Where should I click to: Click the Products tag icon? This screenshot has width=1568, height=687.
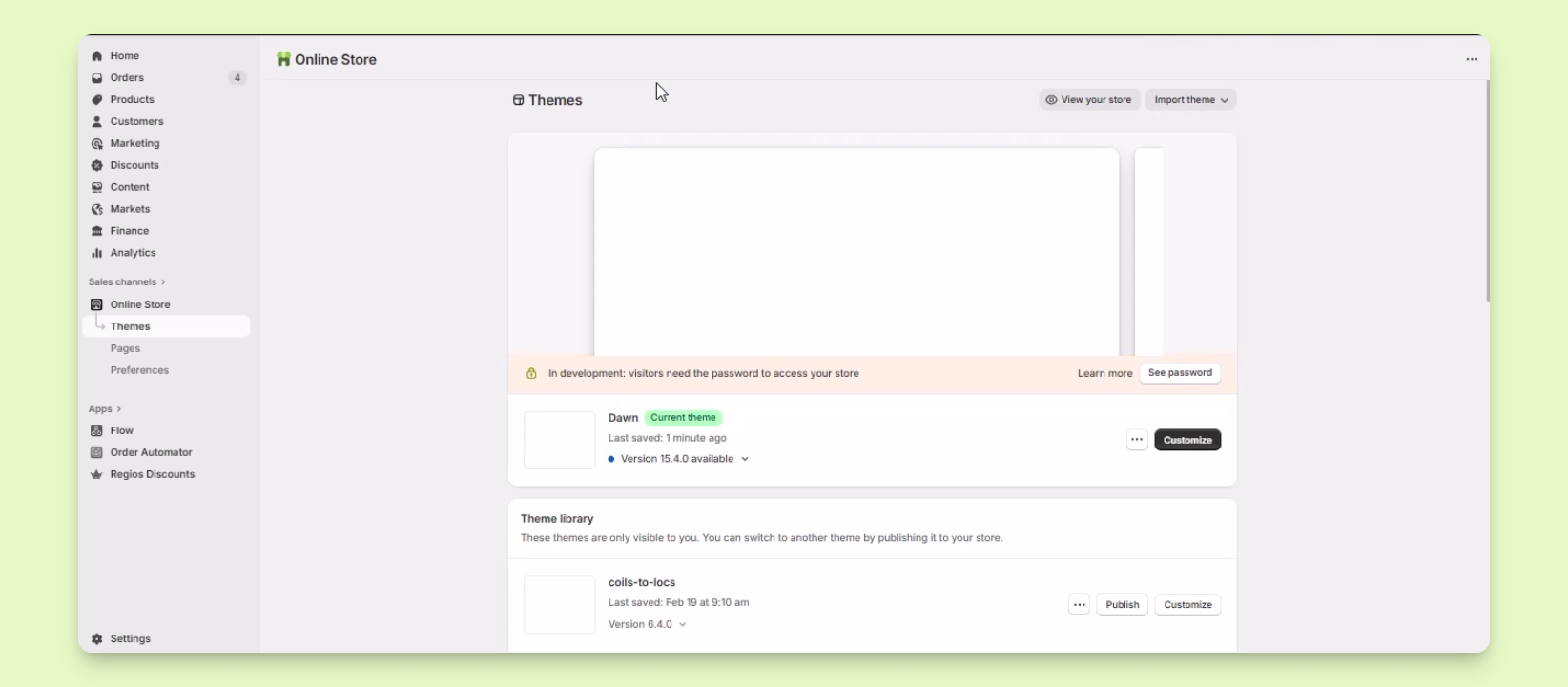[96, 100]
